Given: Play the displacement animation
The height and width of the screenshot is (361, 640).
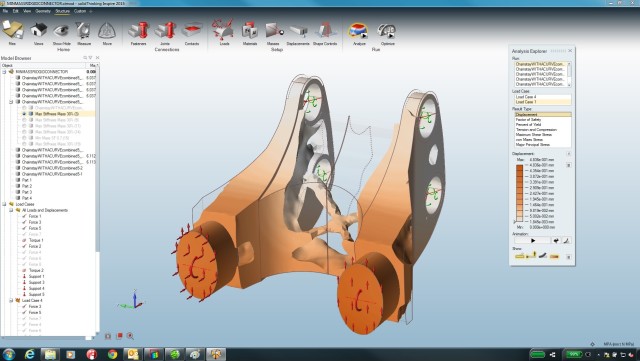Looking at the screenshot, I should pyautogui.click(x=532, y=241).
